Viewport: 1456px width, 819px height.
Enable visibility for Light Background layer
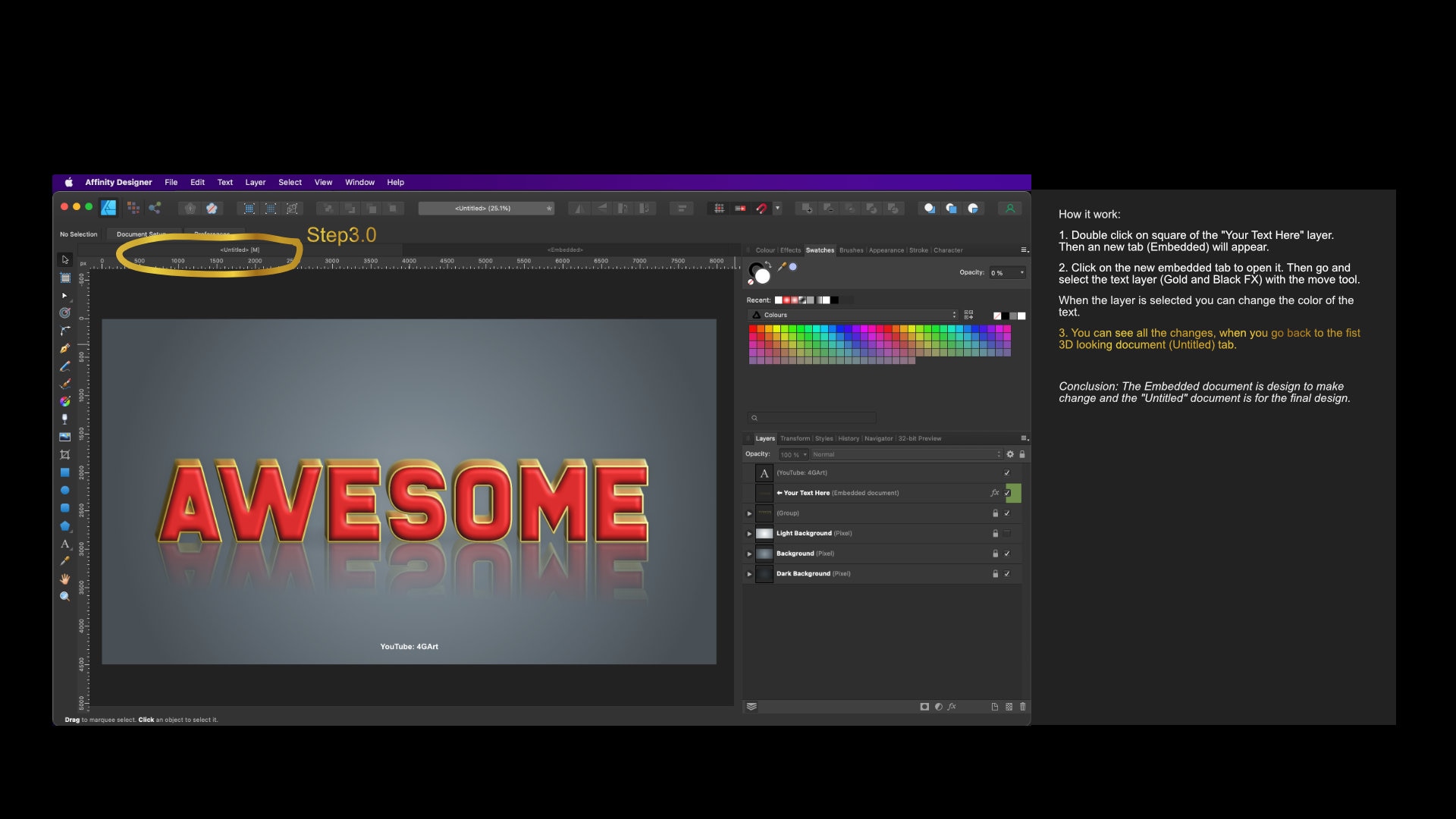[x=1007, y=533]
